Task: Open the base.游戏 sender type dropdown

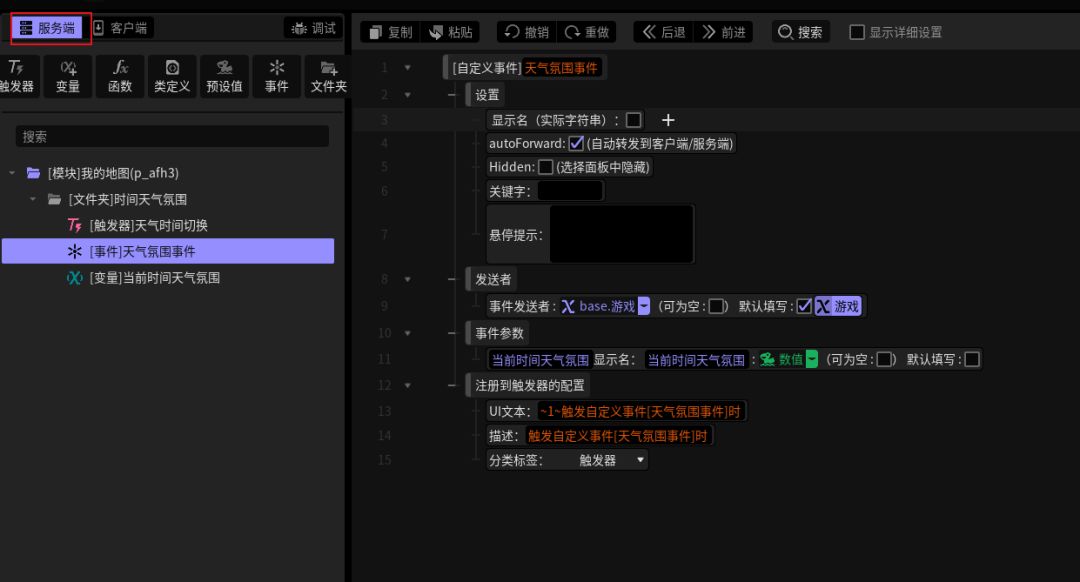Action: (x=643, y=306)
